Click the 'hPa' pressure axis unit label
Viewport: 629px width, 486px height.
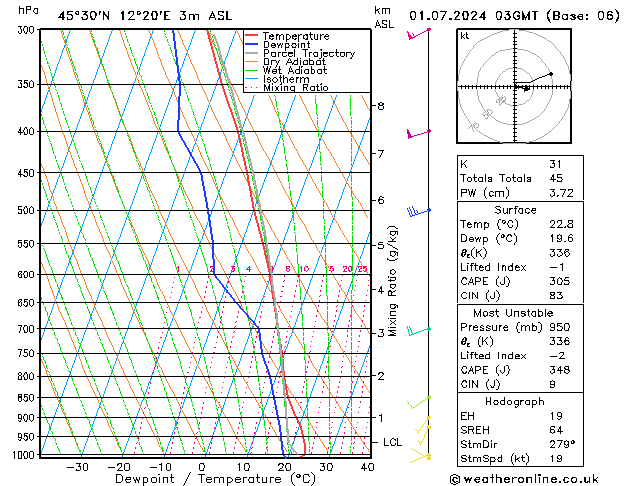[x=28, y=10]
